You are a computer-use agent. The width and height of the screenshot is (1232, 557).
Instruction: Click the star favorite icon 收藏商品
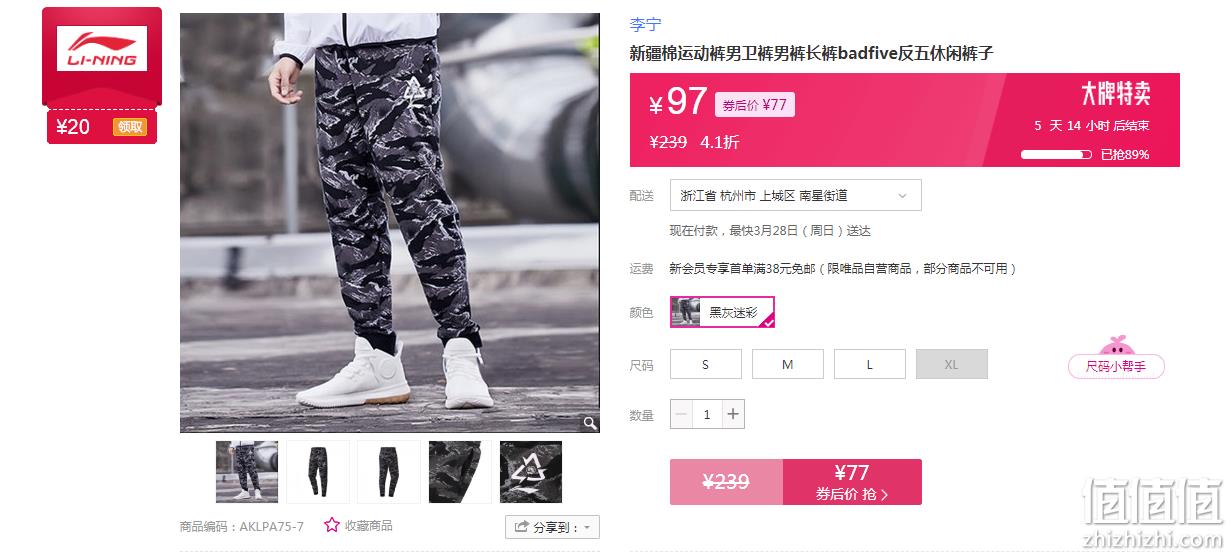click(332, 525)
